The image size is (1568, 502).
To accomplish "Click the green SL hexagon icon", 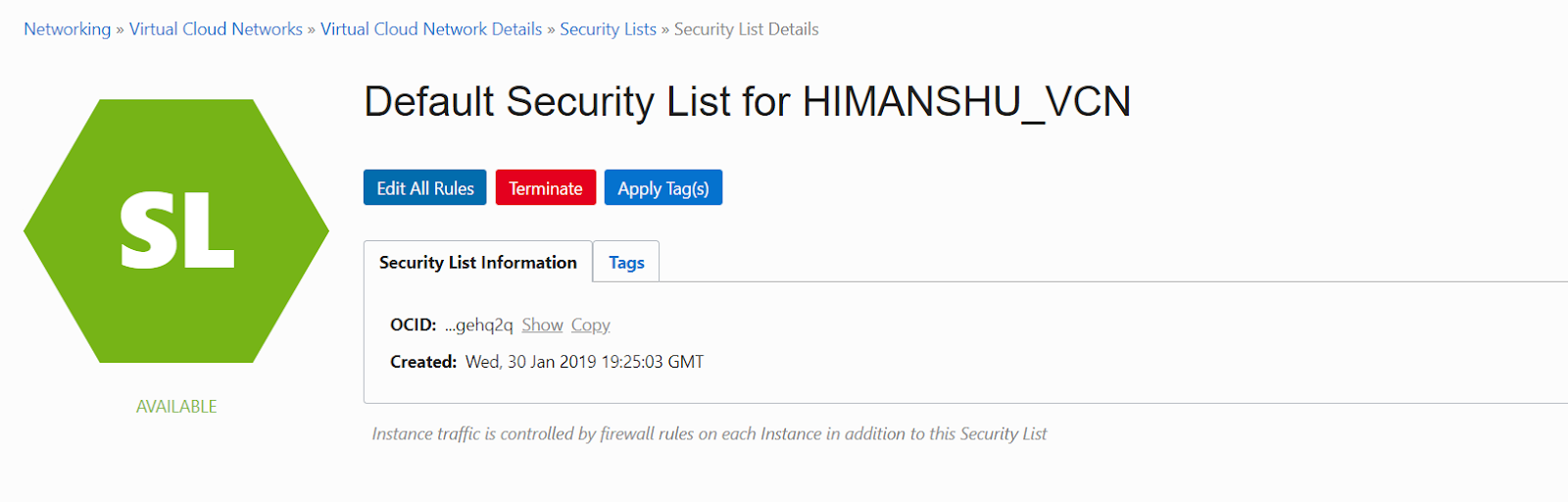I will click(x=176, y=231).
